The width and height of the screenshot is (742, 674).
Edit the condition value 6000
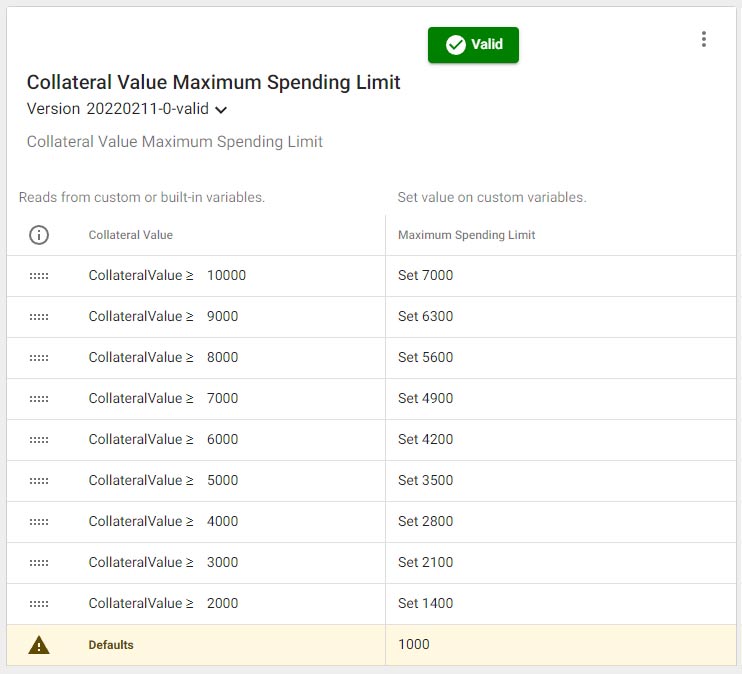[x=222, y=439]
